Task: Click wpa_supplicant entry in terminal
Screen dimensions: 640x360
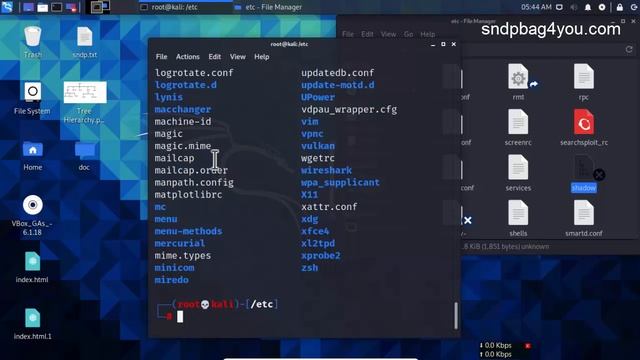Action: [x=340, y=182]
